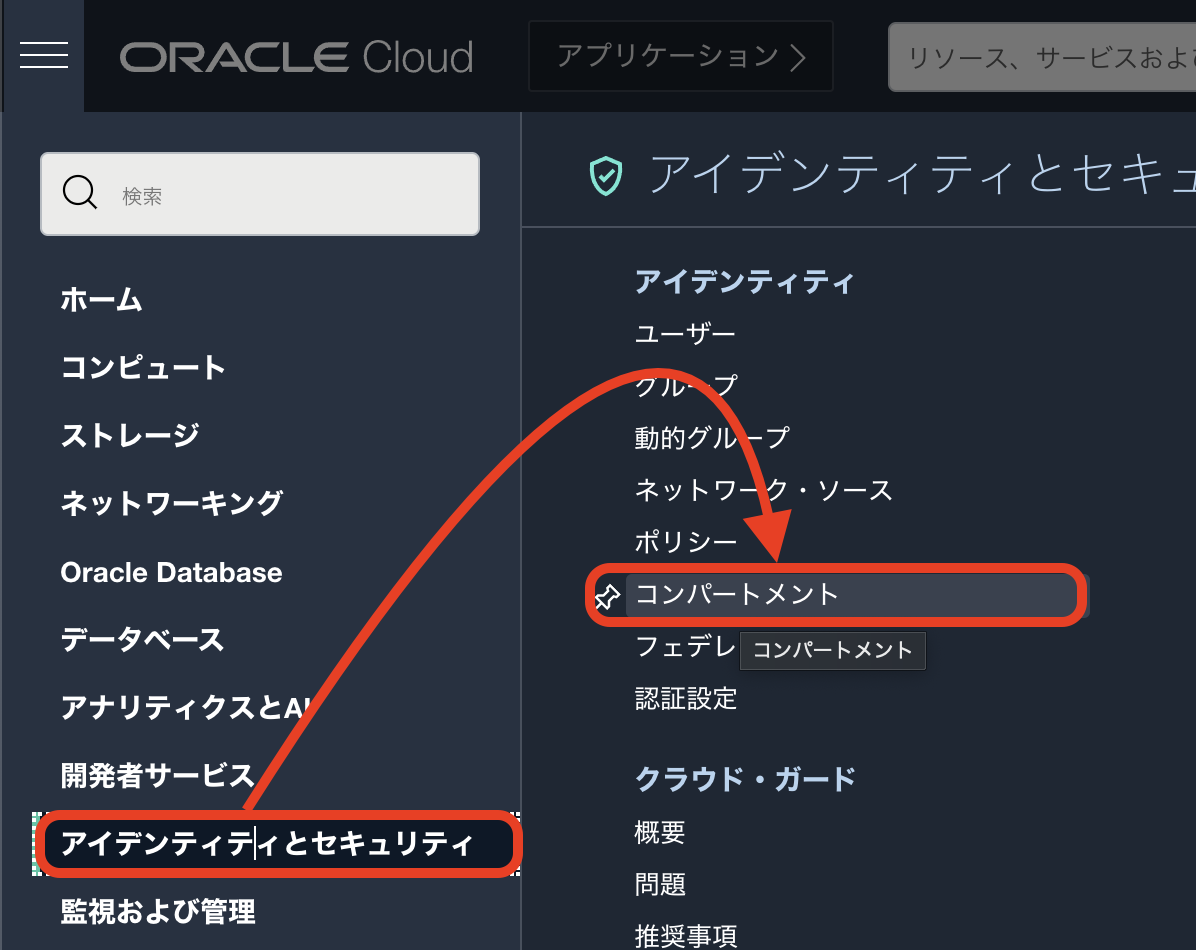Expand the アプリケーション dropdown
Image resolution: width=1196 pixels, height=950 pixels.
tap(680, 56)
